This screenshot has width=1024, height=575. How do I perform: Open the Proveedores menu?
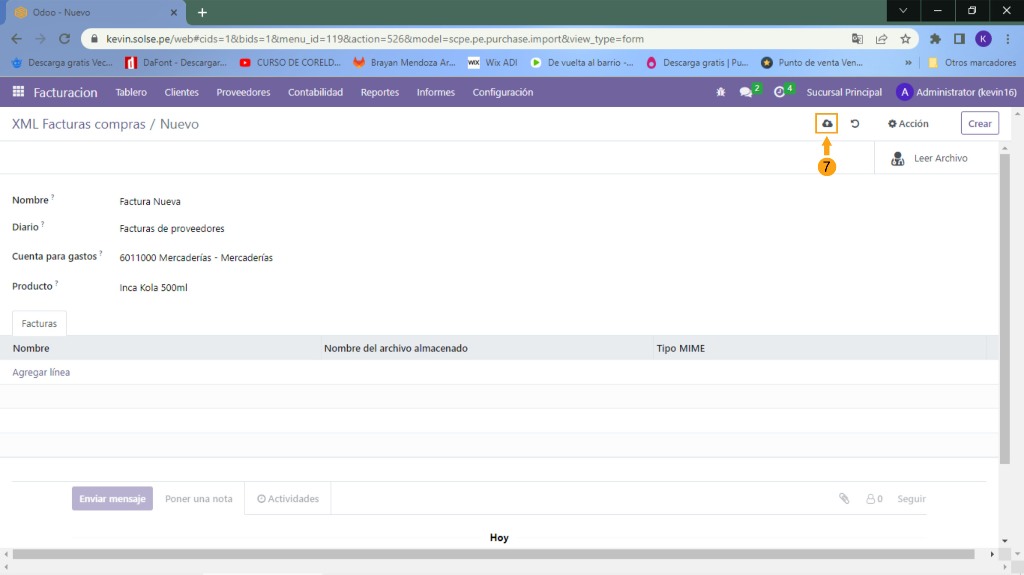243,92
